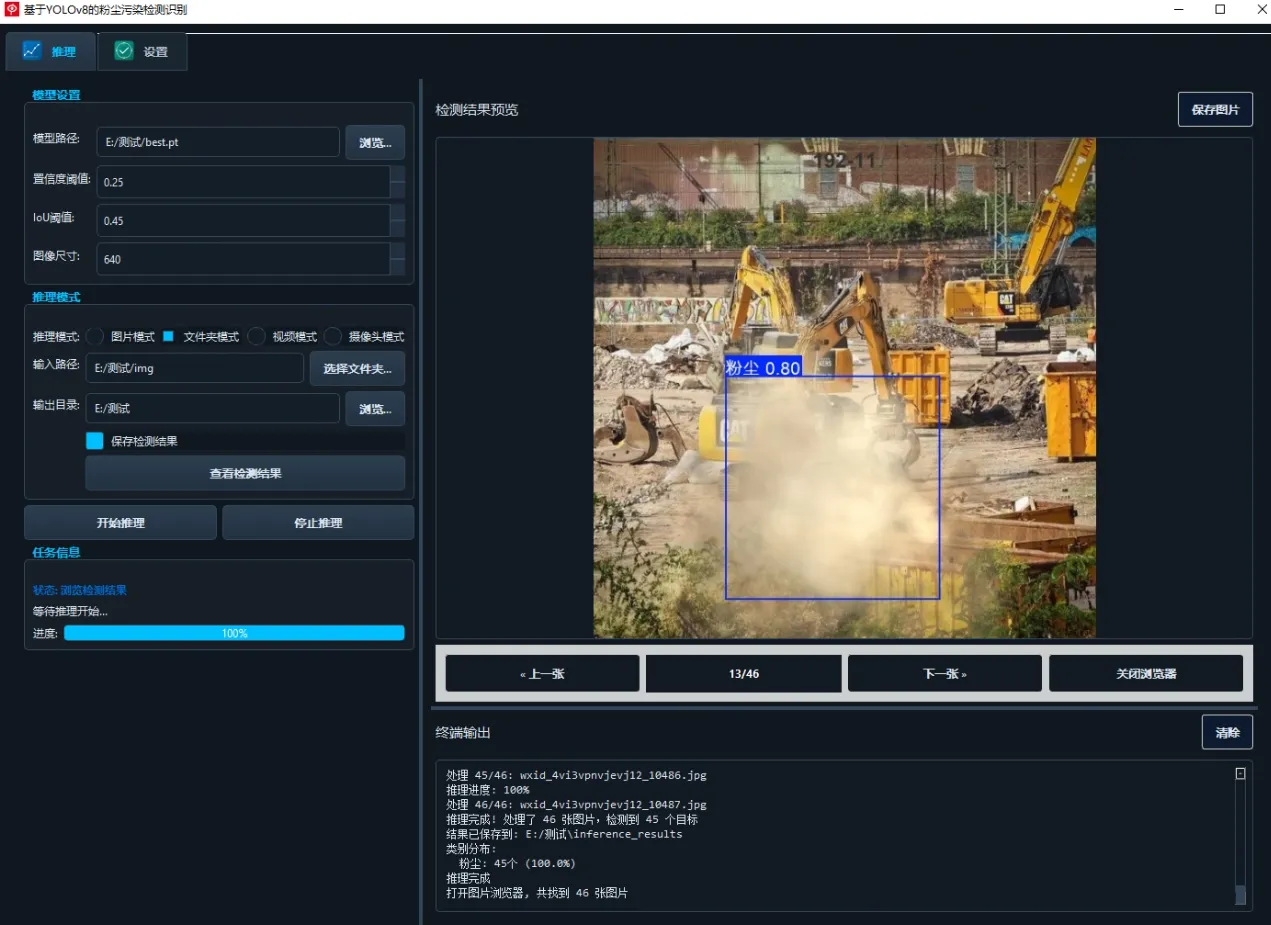
Task: Increase the IoU阈值 value with up stepper
Action: click(x=397, y=213)
